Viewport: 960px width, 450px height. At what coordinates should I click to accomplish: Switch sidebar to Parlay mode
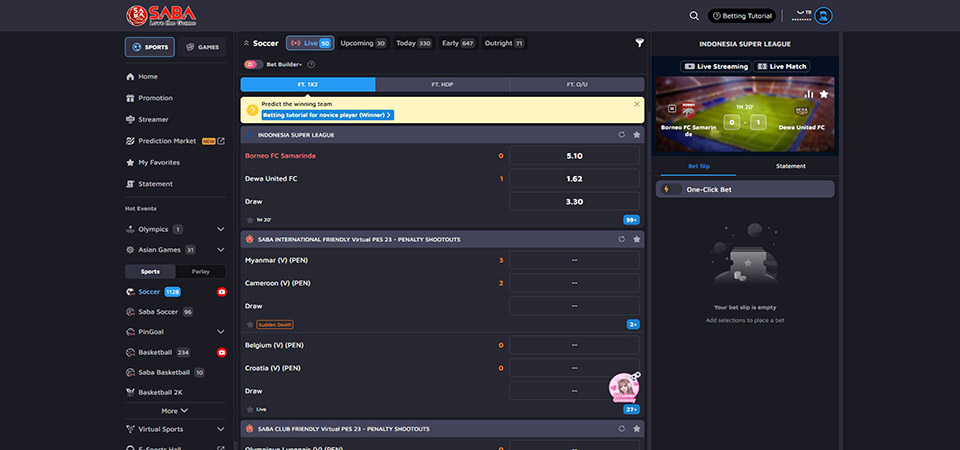click(200, 272)
